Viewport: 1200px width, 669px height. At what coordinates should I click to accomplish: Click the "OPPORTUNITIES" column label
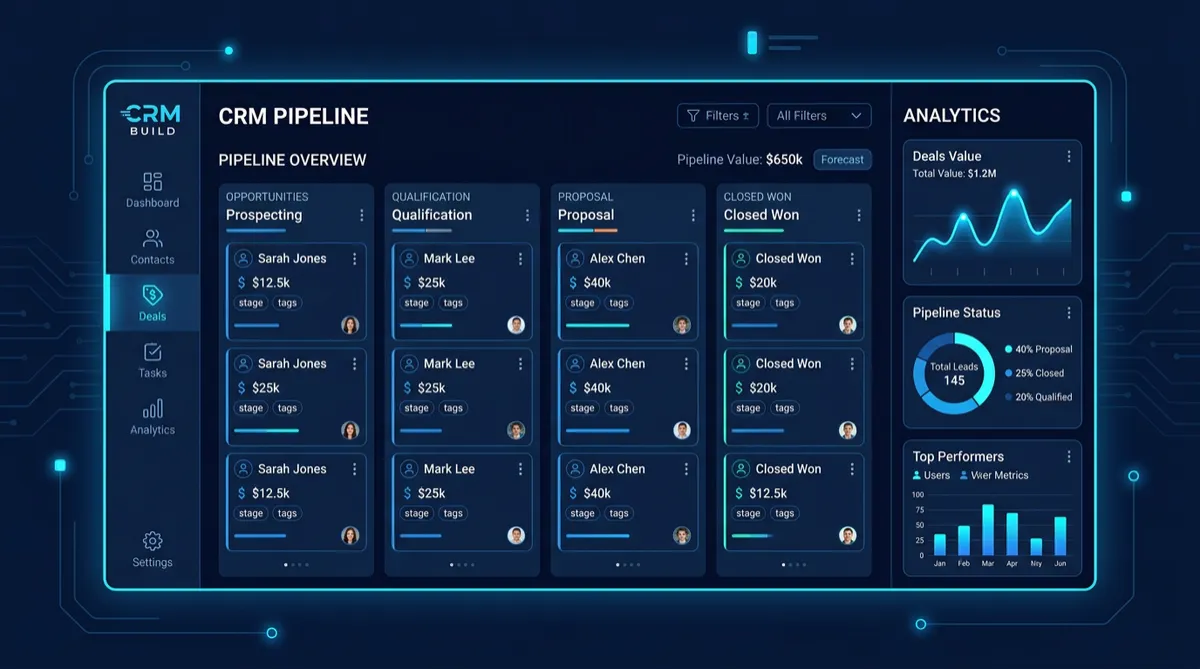[267, 197]
